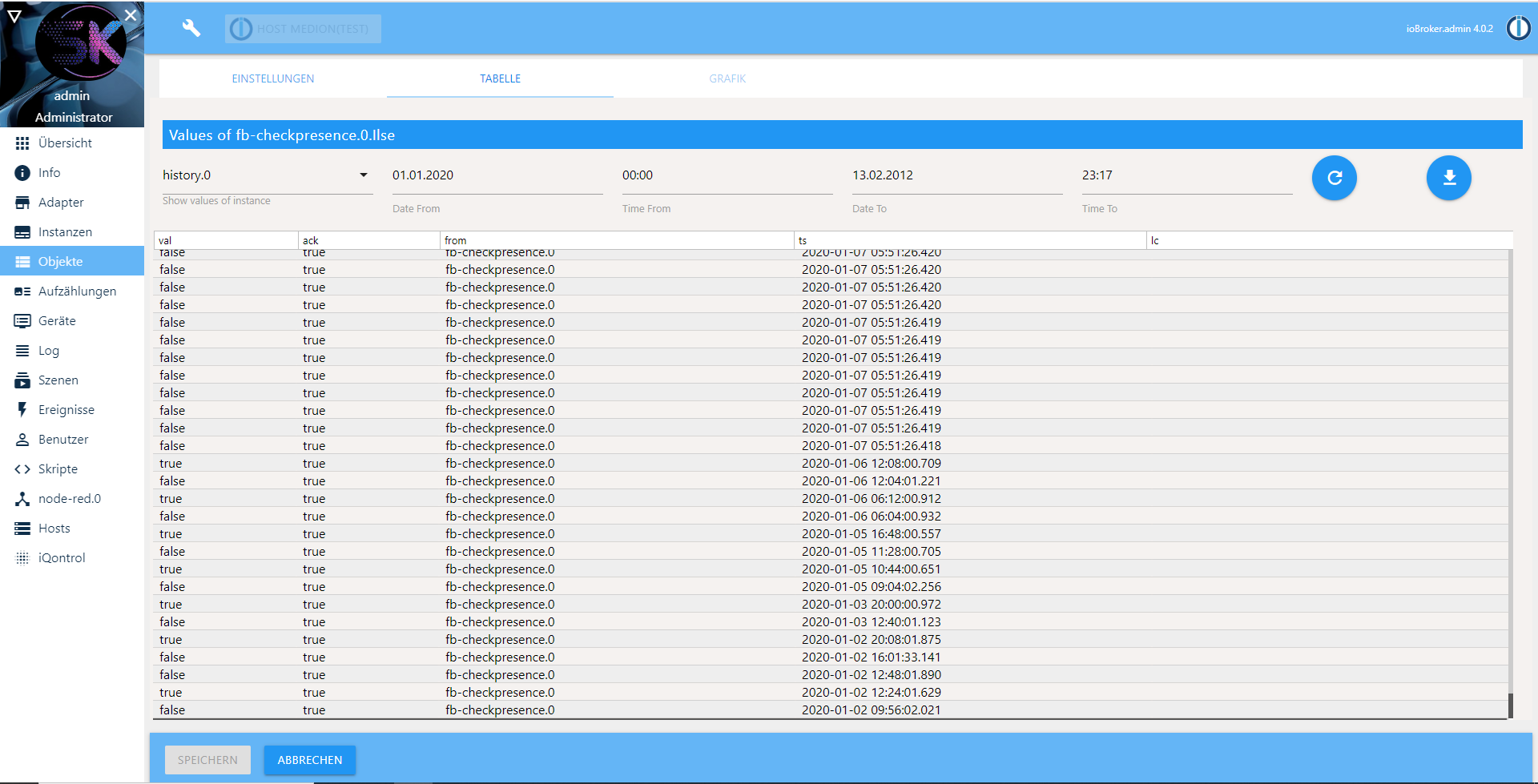Image resolution: width=1538 pixels, height=784 pixels.
Task: Open the history.0 instance dropdown
Action: [268, 175]
